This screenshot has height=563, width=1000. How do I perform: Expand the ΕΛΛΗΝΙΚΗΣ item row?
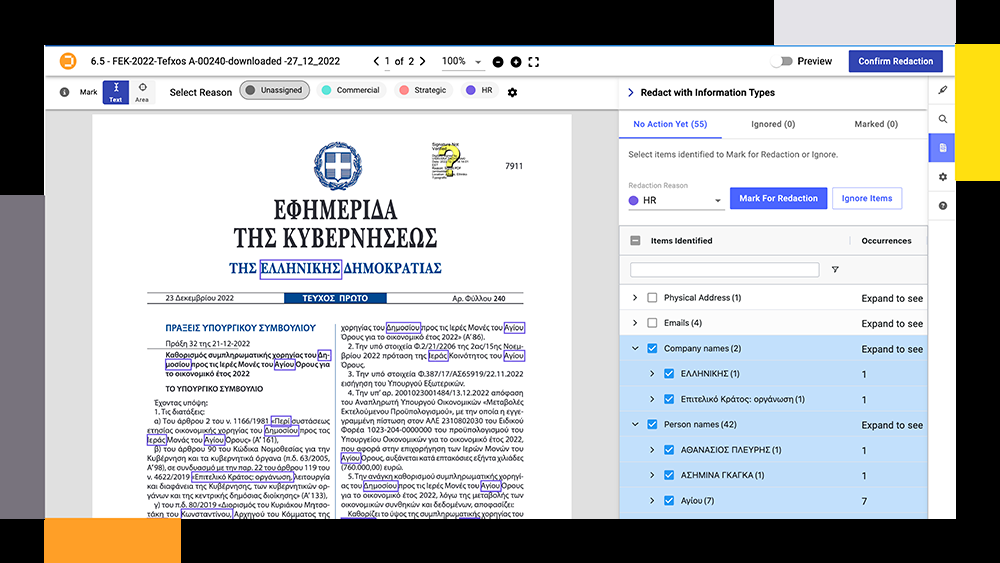[x=652, y=374]
